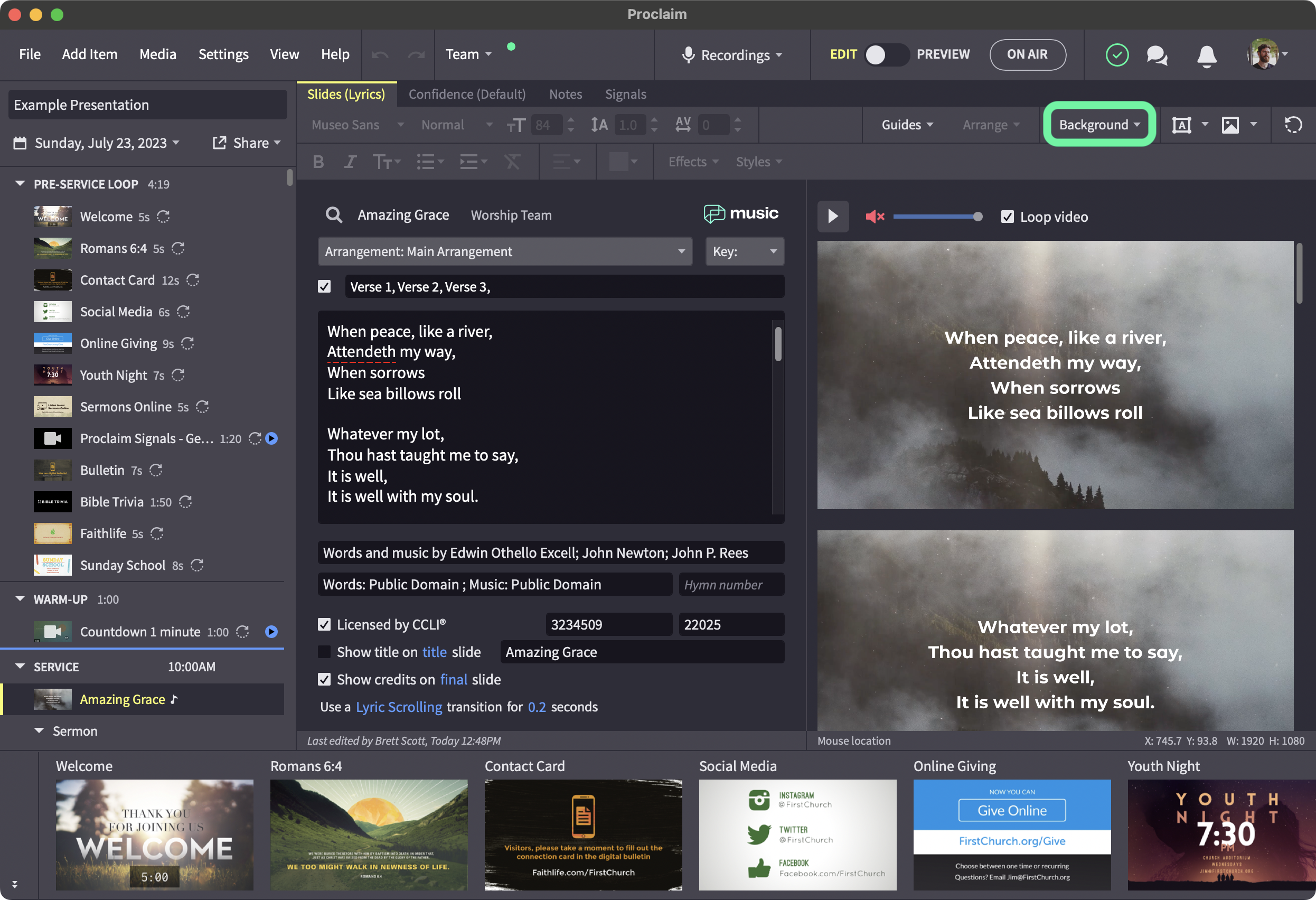Click the final slide link
Viewport: 1316px width, 900px height.
point(454,679)
